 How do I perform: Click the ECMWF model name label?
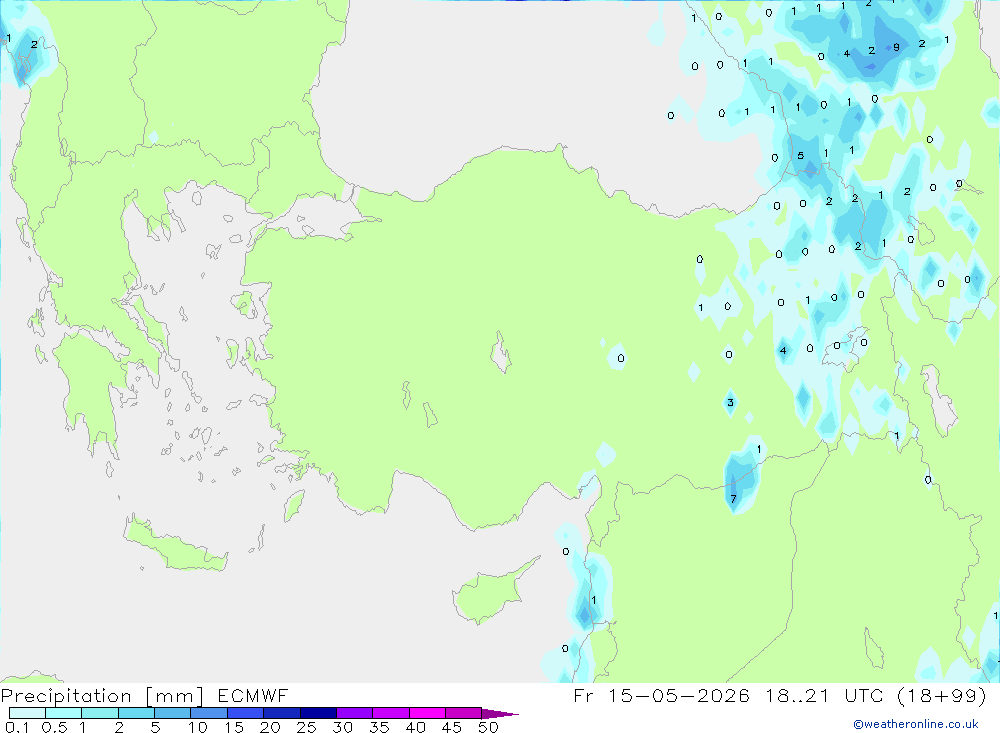[x=253, y=695]
